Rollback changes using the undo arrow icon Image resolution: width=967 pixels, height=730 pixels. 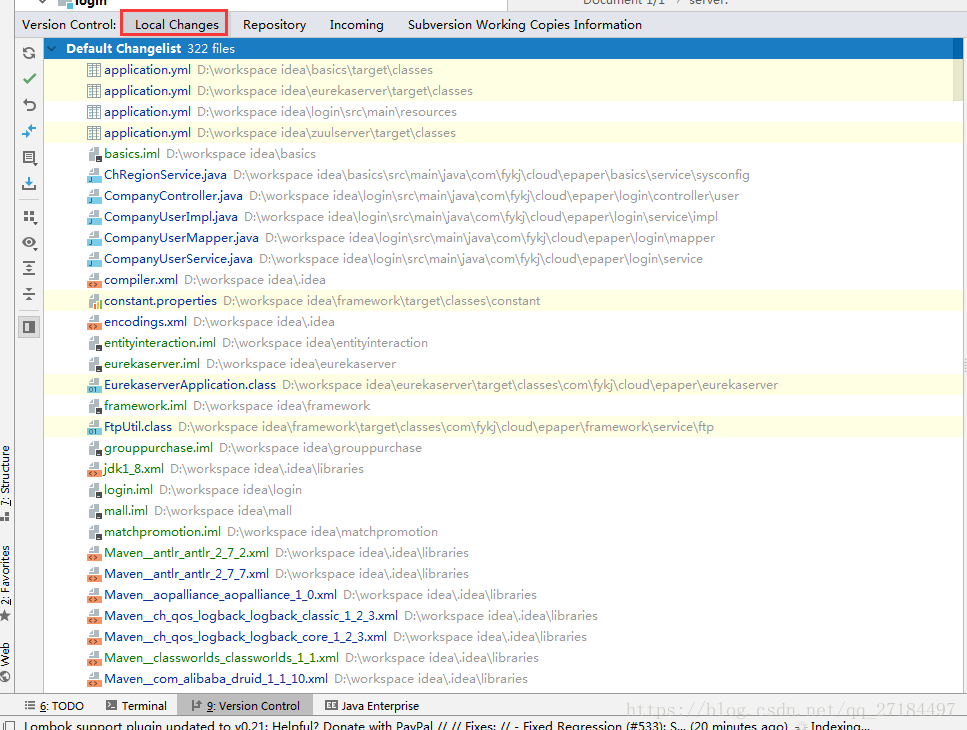[x=29, y=104]
